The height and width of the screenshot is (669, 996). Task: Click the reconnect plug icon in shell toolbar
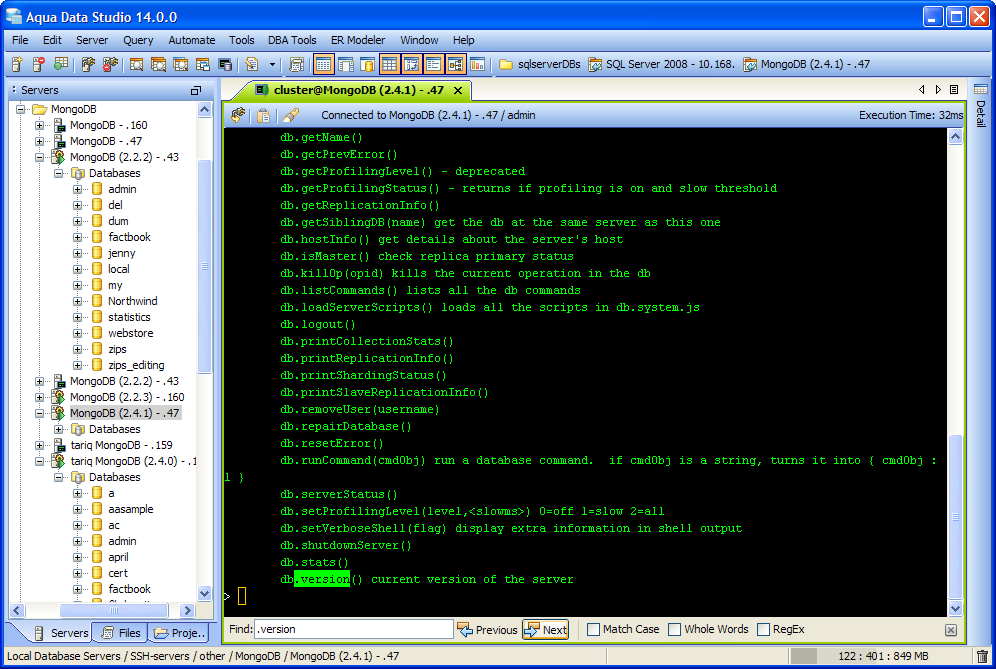238,115
